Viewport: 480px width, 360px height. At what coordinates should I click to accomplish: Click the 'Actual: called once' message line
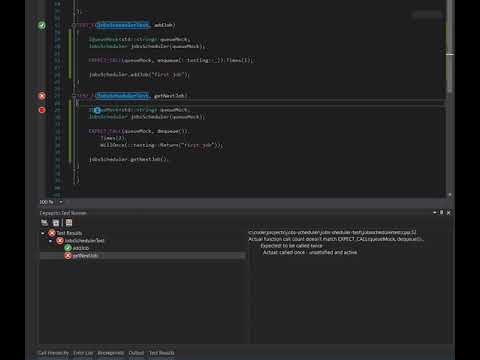pos(310,252)
